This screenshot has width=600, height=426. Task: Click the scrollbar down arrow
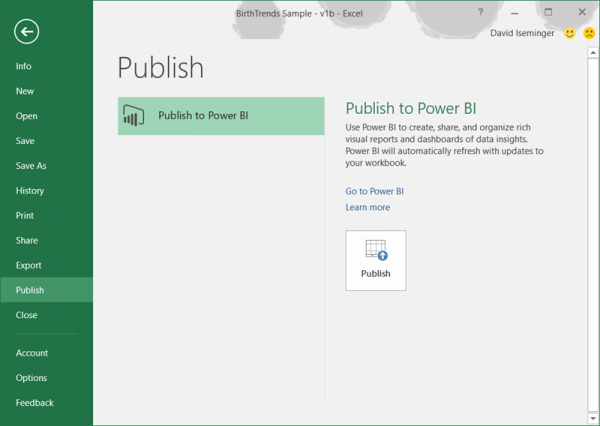[593, 418]
